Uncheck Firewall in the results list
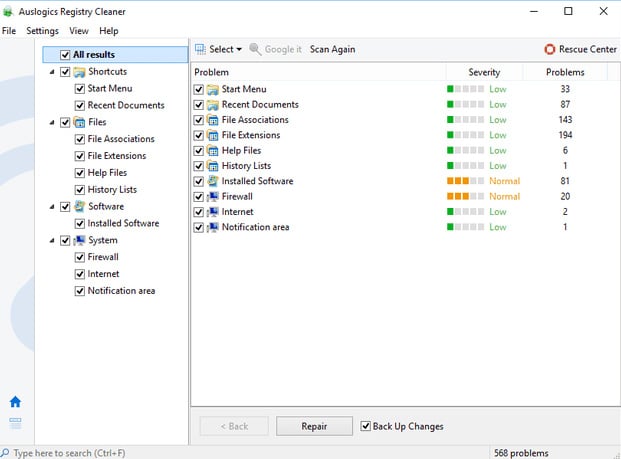Image resolution: width=621 pixels, height=459 pixels. click(x=199, y=197)
